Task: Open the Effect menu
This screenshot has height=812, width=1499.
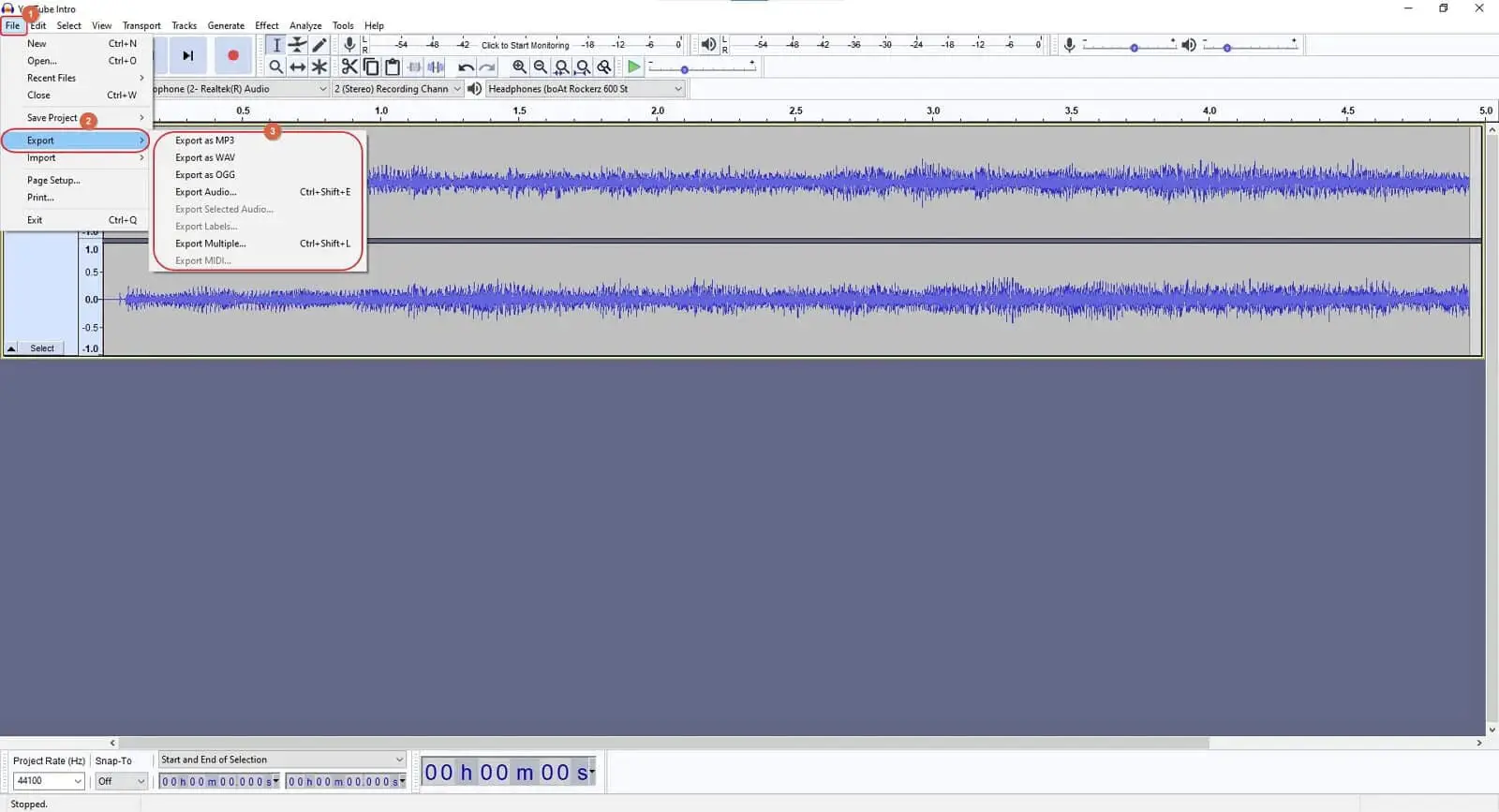Action: 267,25
